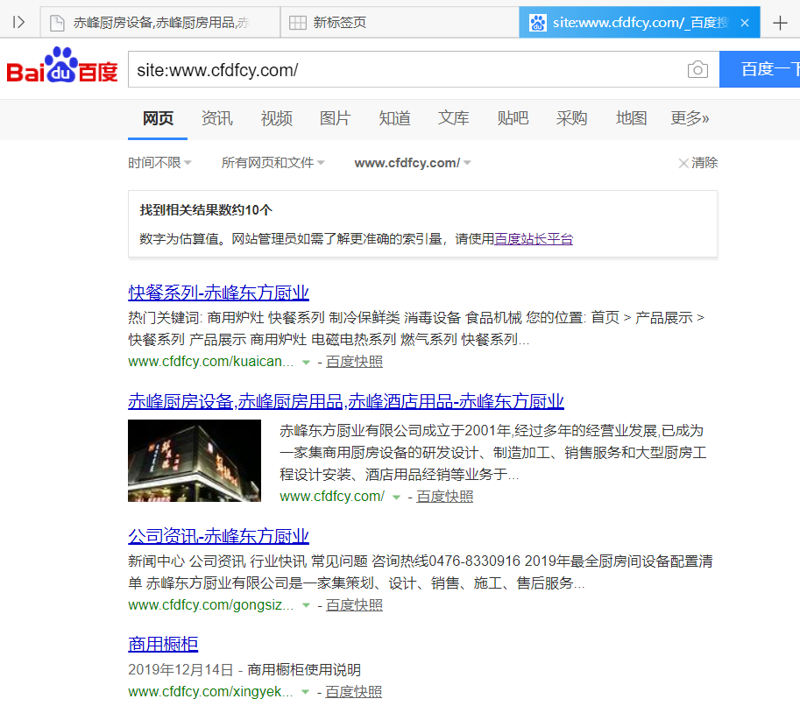
Task: Click the page icon on 赤峰厨房设备 tab
Action: point(57,23)
